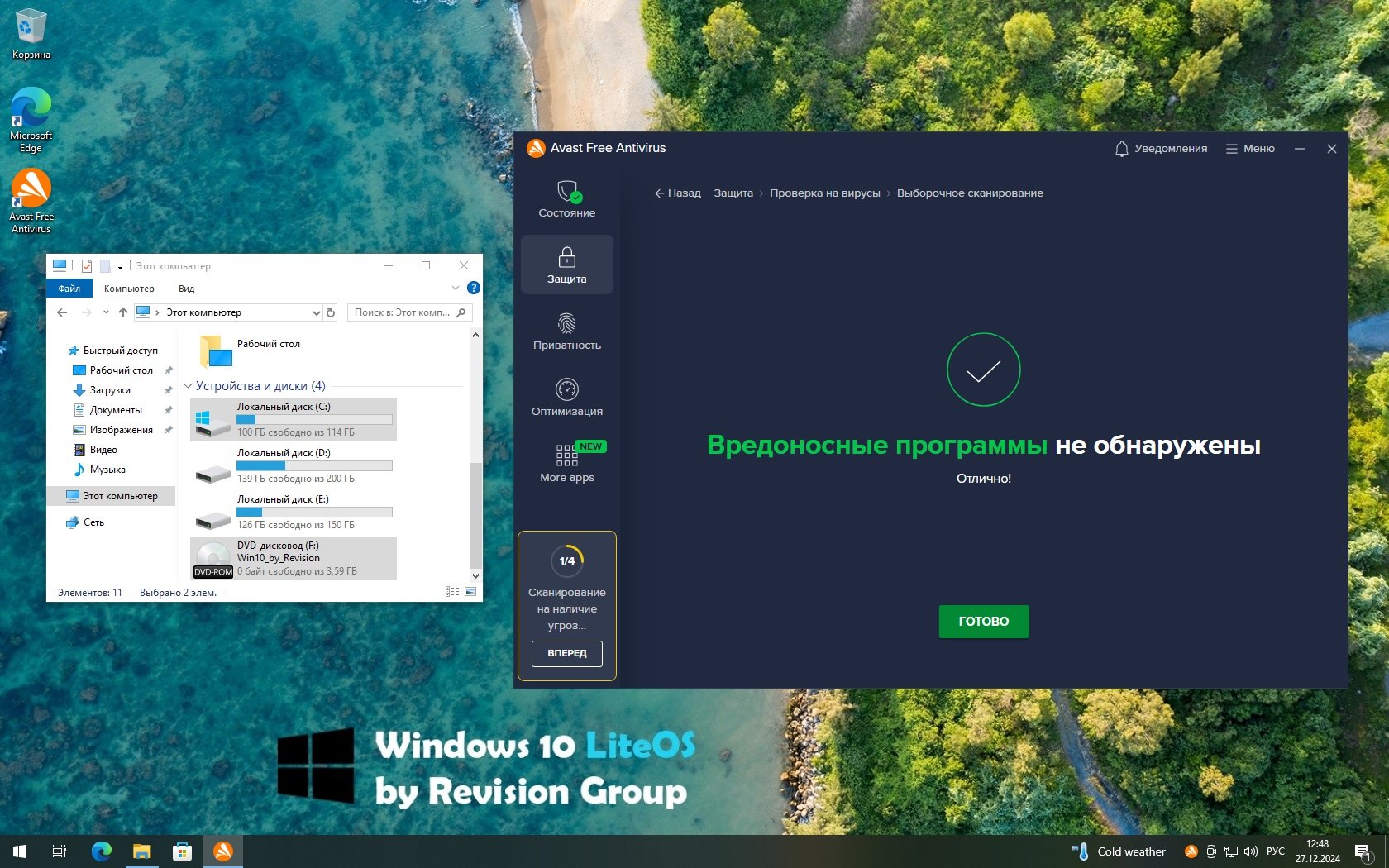The height and width of the screenshot is (868, 1389).
Task: Select Локальный диск (C:) drive
Action: pyautogui.click(x=294, y=420)
